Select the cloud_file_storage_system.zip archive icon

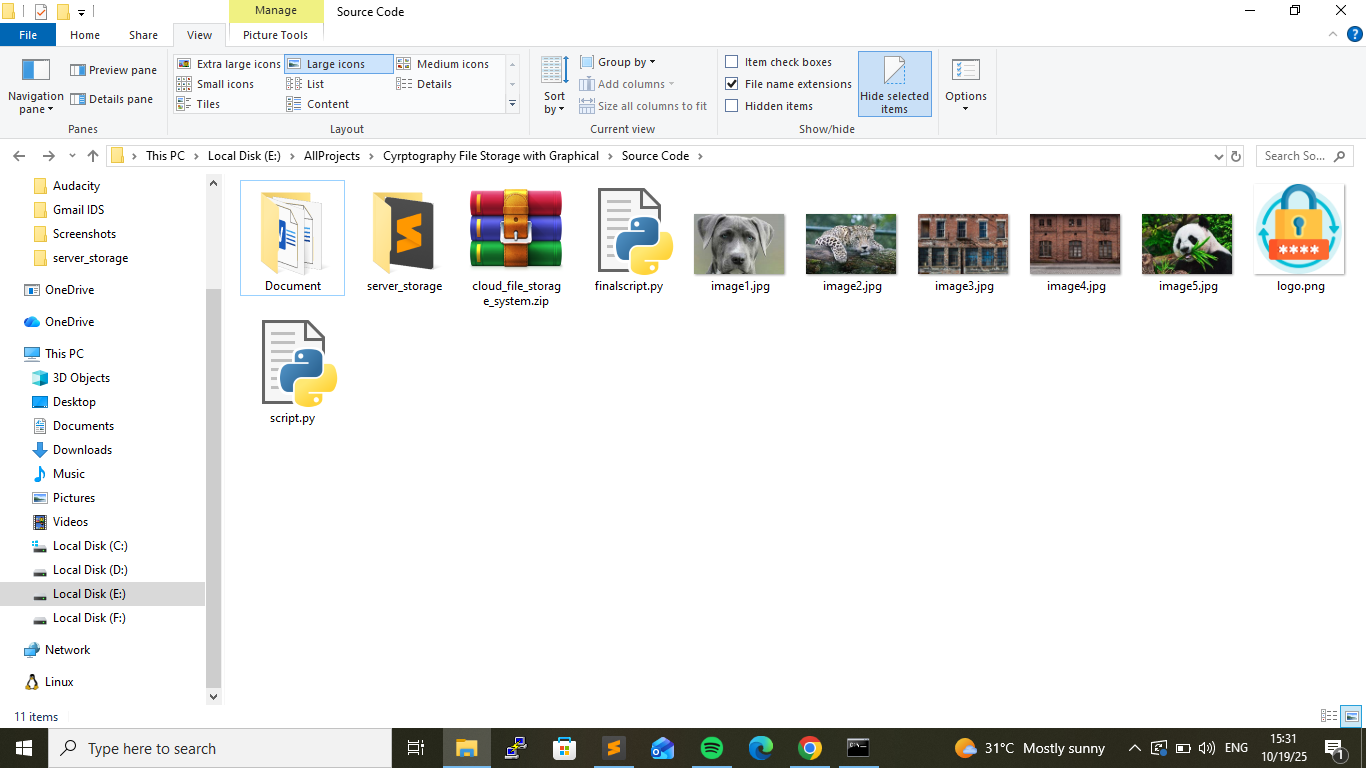point(516,230)
